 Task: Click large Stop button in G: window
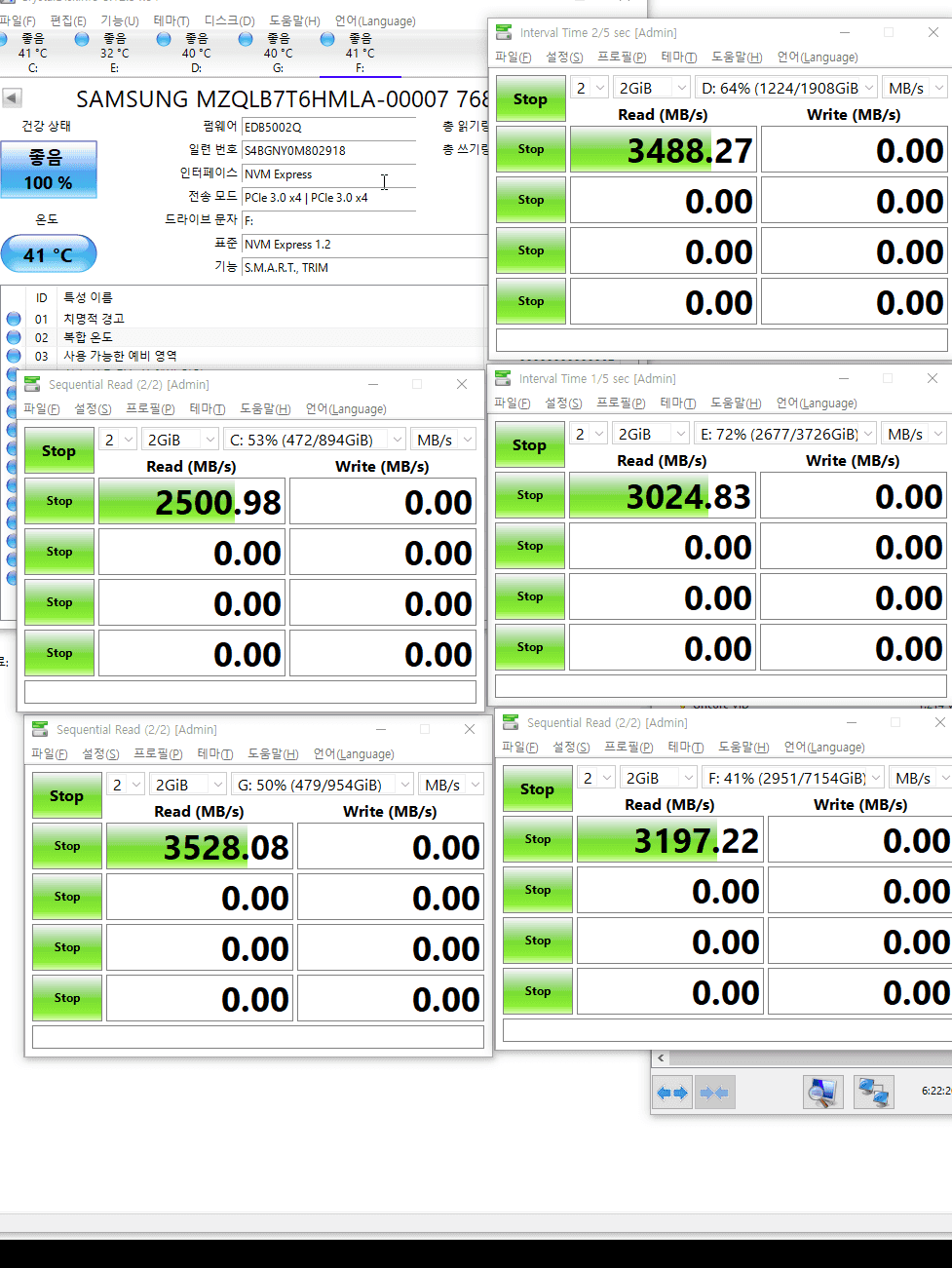pos(66,795)
